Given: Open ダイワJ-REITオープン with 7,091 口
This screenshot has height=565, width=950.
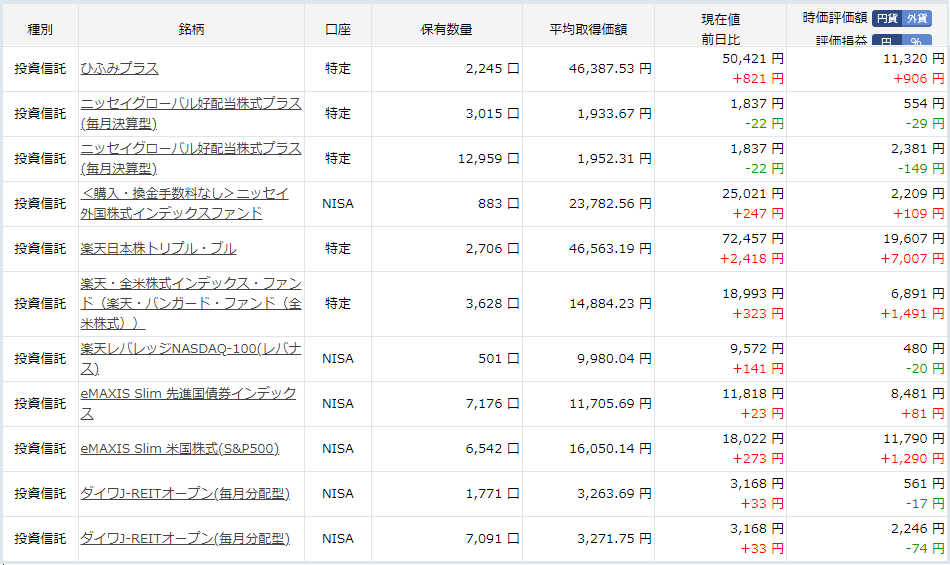Looking at the screenshot, I should (x=185, y=538).
